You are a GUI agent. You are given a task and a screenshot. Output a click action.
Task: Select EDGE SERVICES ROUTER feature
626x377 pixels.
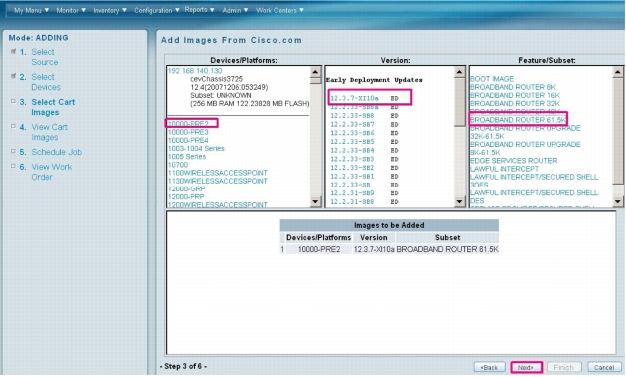click(x=513, y=161)
